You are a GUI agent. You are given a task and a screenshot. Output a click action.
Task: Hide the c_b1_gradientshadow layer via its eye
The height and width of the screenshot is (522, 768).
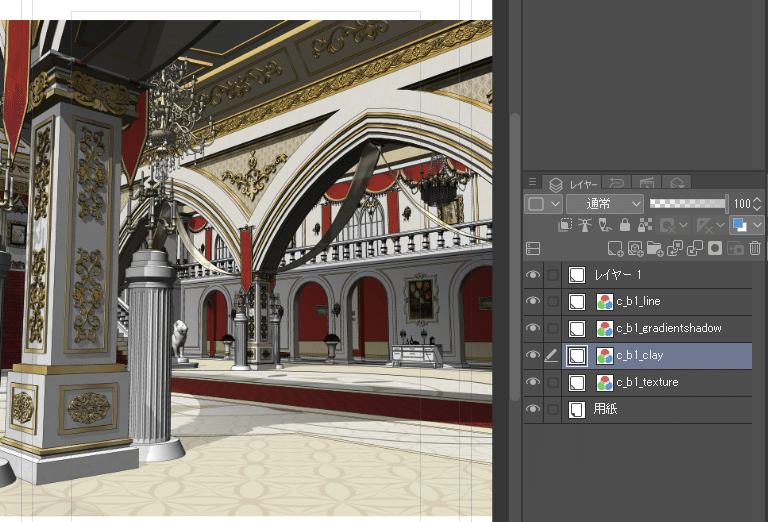532,328
